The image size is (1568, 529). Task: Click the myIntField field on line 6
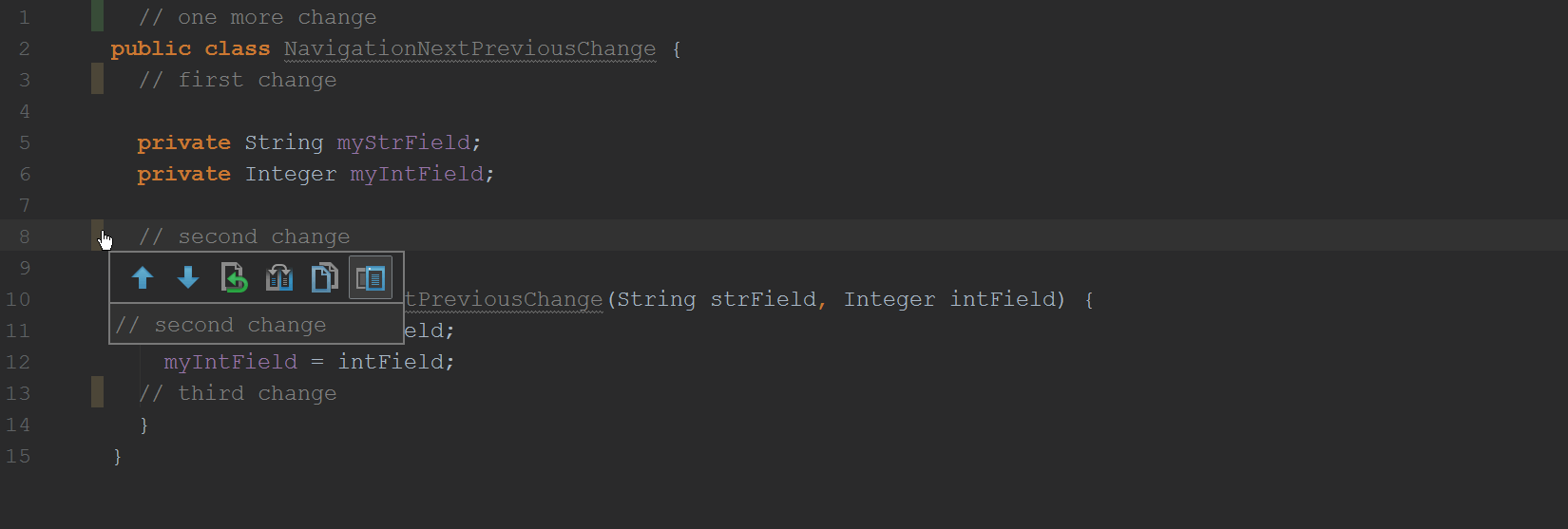417,174
